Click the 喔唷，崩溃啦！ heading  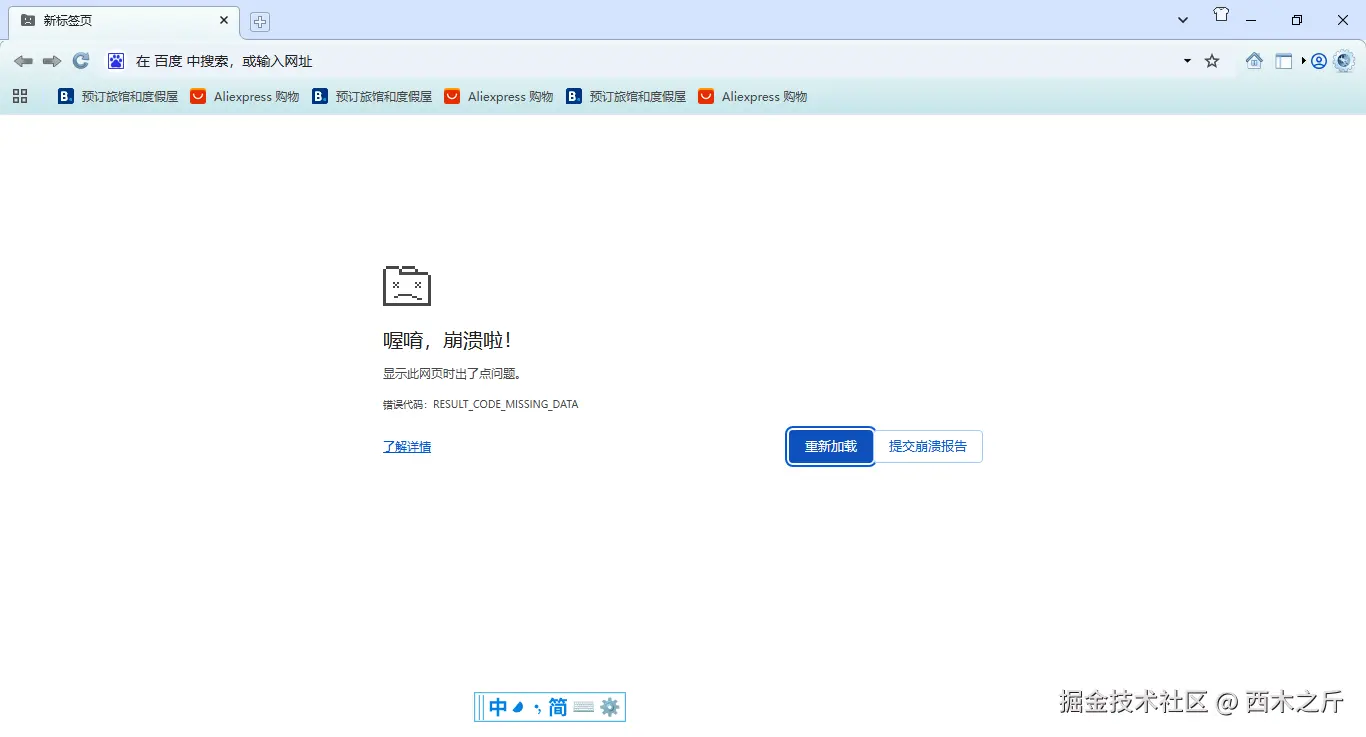click(448, 340)
